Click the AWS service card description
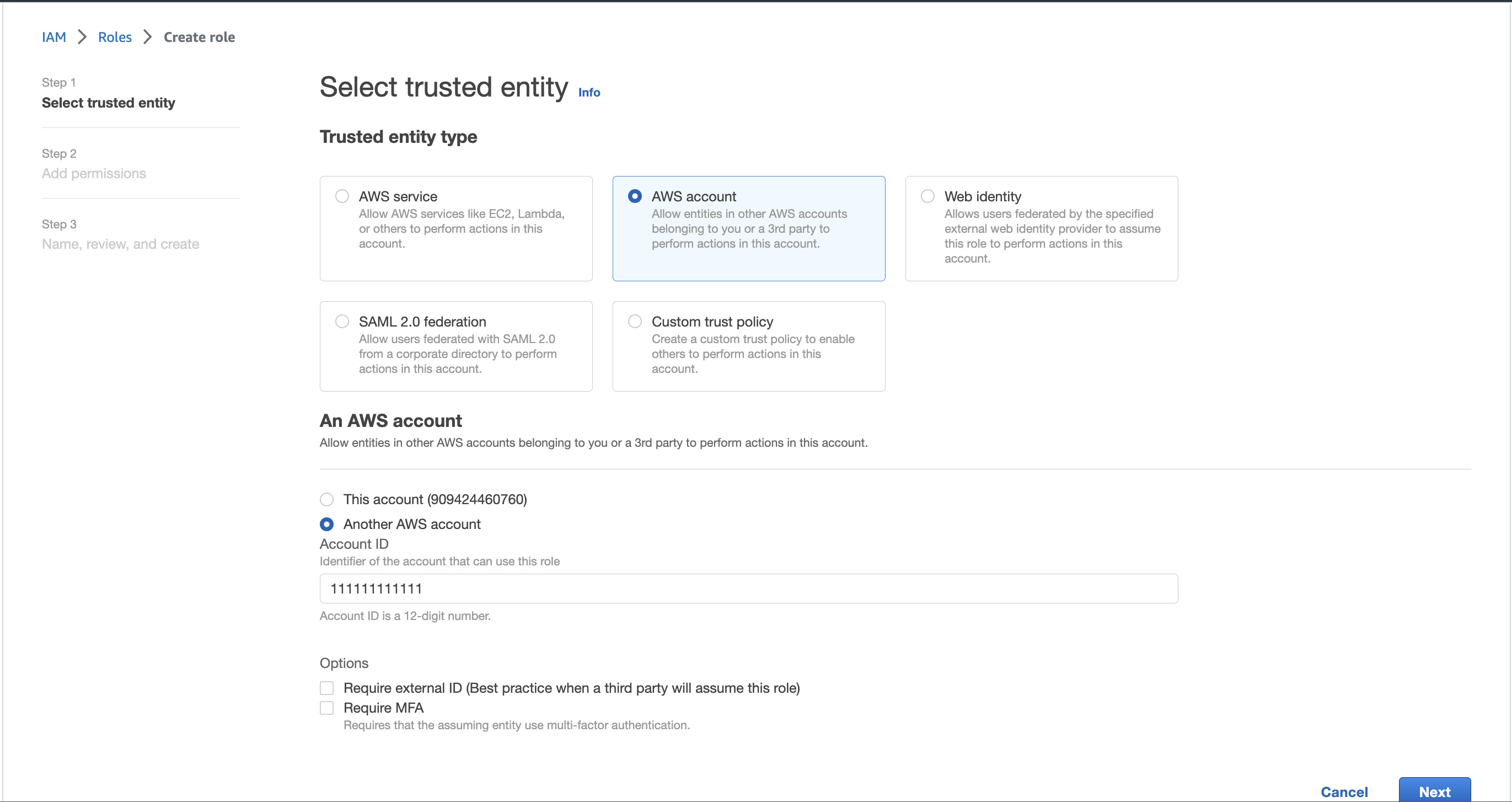Screen dimensions: 1512x802 point(462,228)
